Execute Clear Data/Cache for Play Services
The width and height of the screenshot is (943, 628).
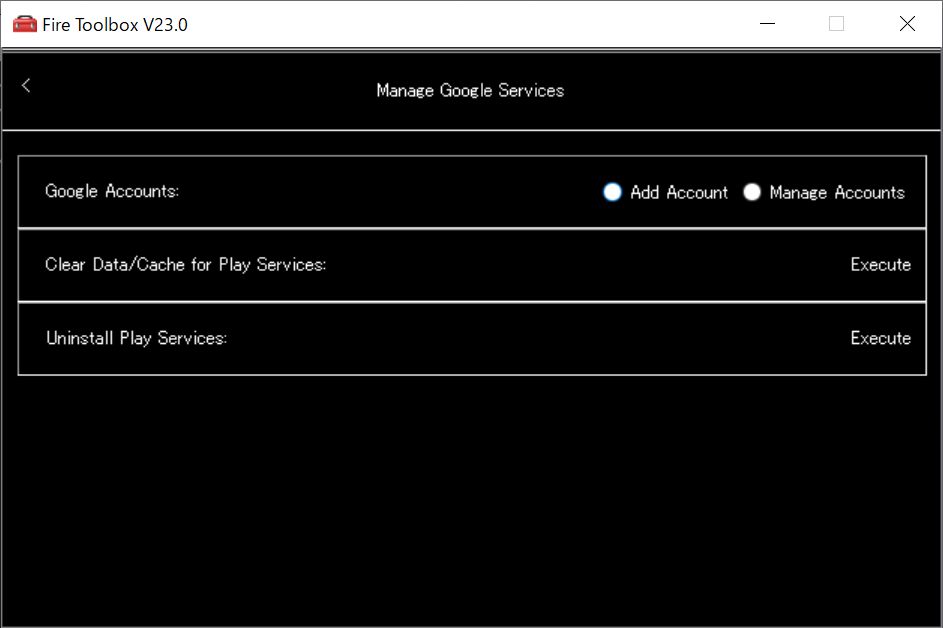coord(880,265)
